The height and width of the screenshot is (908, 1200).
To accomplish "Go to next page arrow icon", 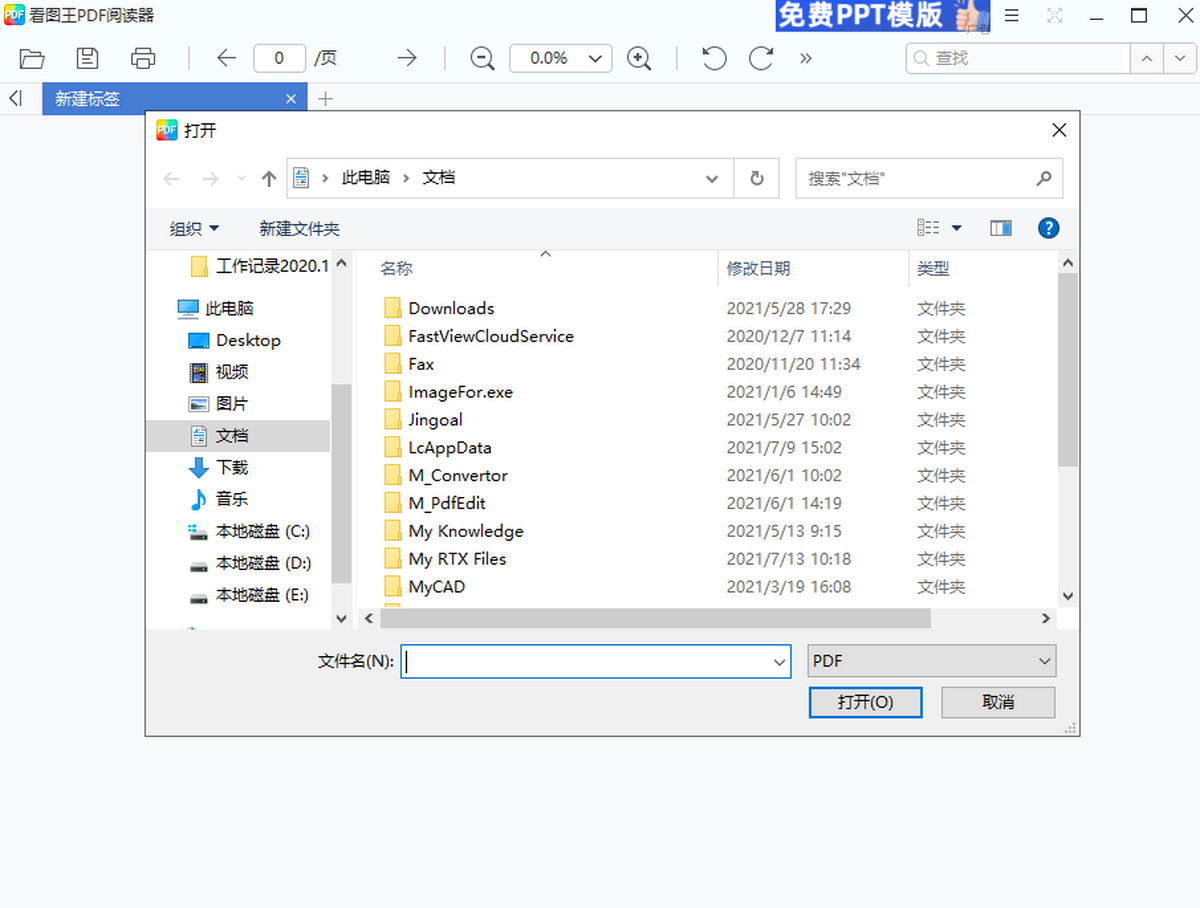I will (407, 58).
